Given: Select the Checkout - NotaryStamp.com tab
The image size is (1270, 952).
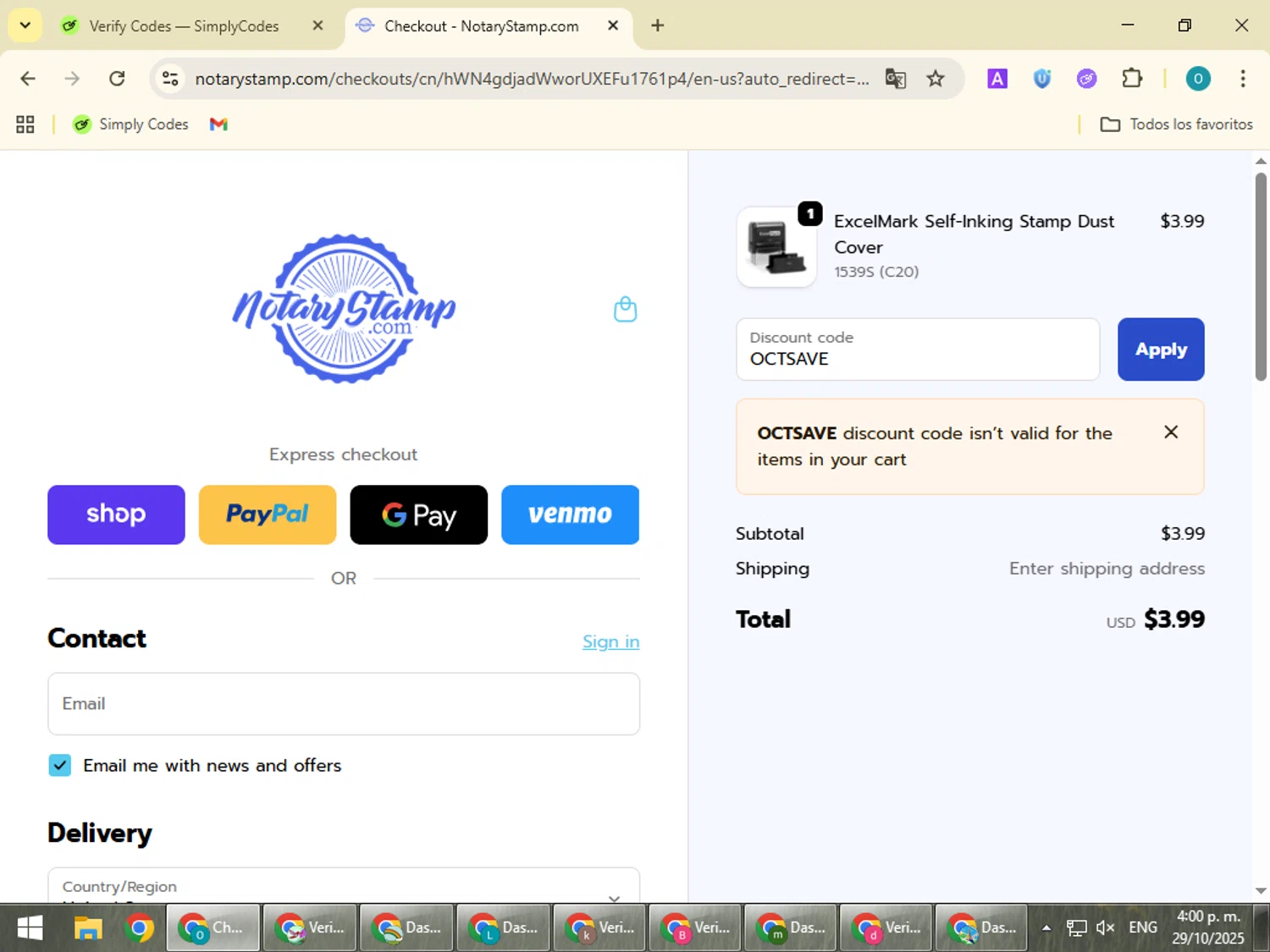Looking at the screenshot, I should pos(481,26).
